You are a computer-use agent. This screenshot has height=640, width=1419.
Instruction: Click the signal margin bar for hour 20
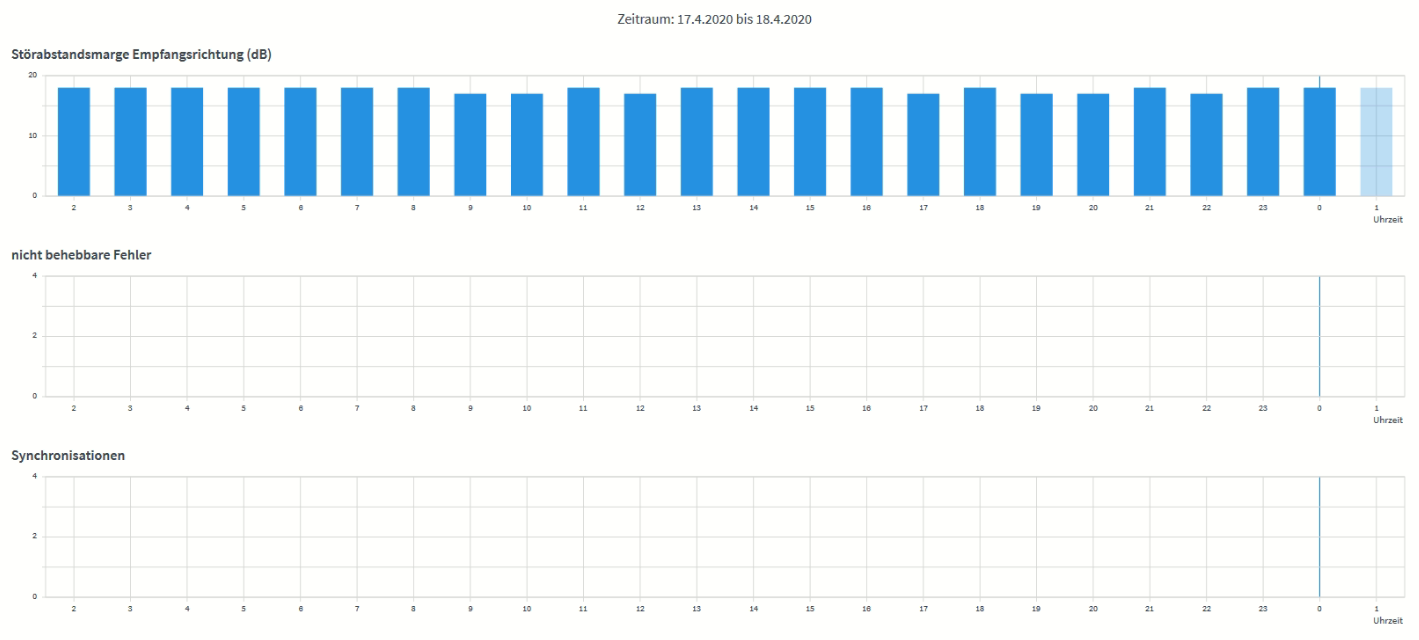[x=1094, y=144]
